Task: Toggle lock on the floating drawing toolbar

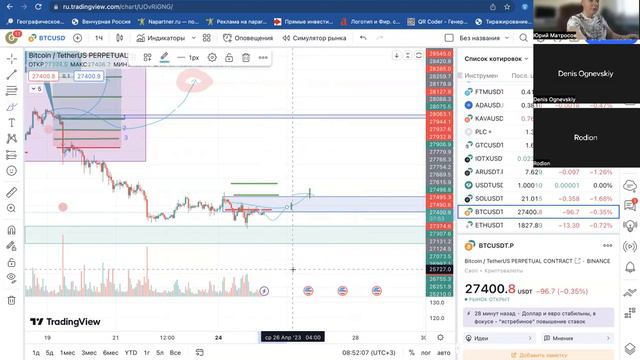Action: pyautogui.click(x=229, y=58)
